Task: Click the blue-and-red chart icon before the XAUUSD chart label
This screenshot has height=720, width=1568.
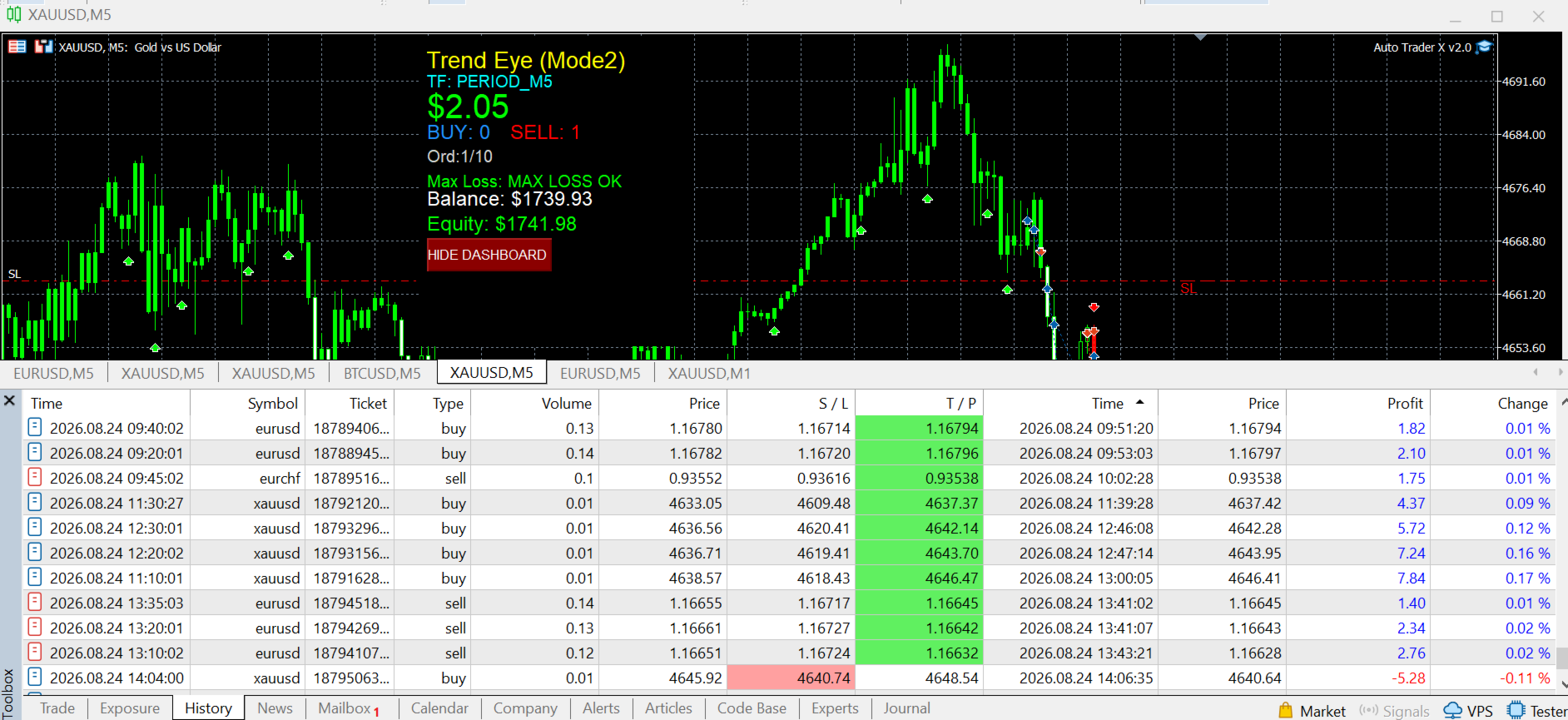Action: pyautogui.click(x=43, y=47)
